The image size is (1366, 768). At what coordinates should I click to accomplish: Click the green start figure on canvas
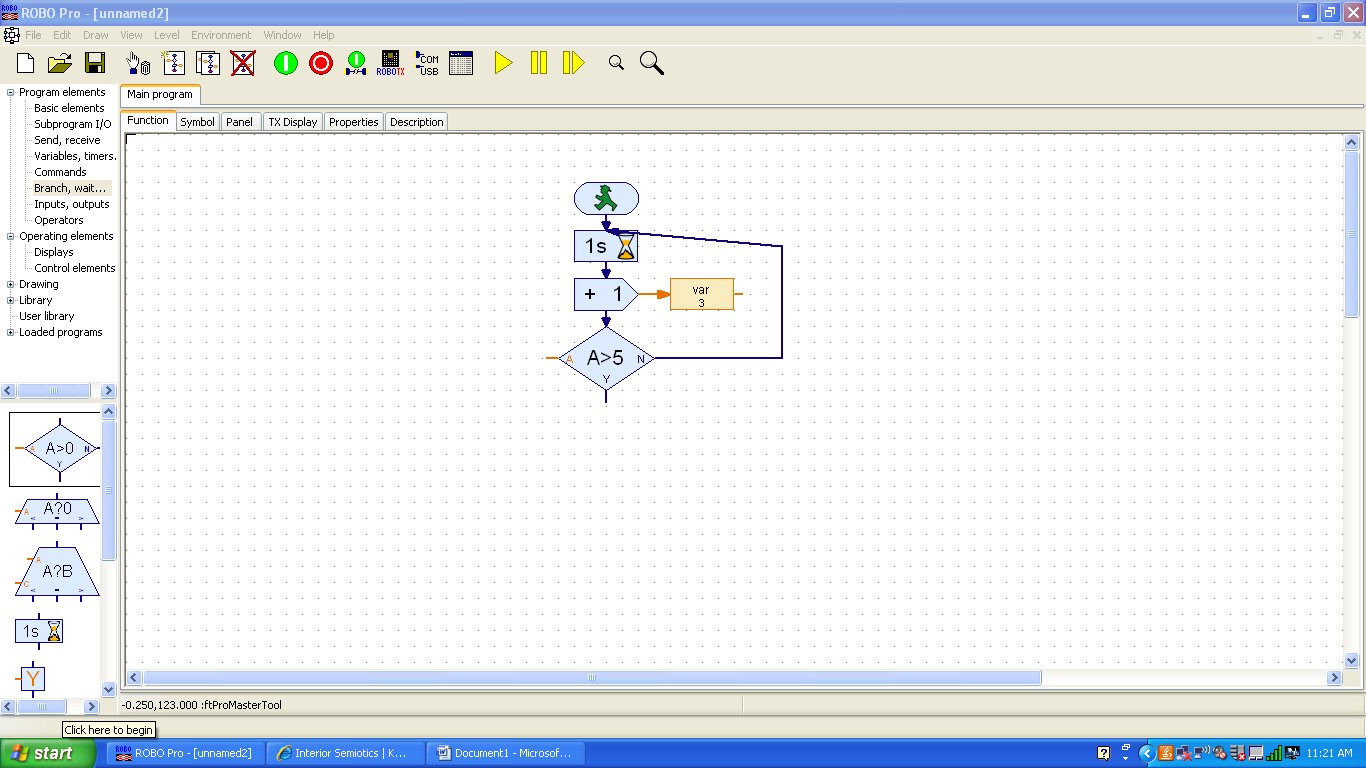click(x=606, y=198)
